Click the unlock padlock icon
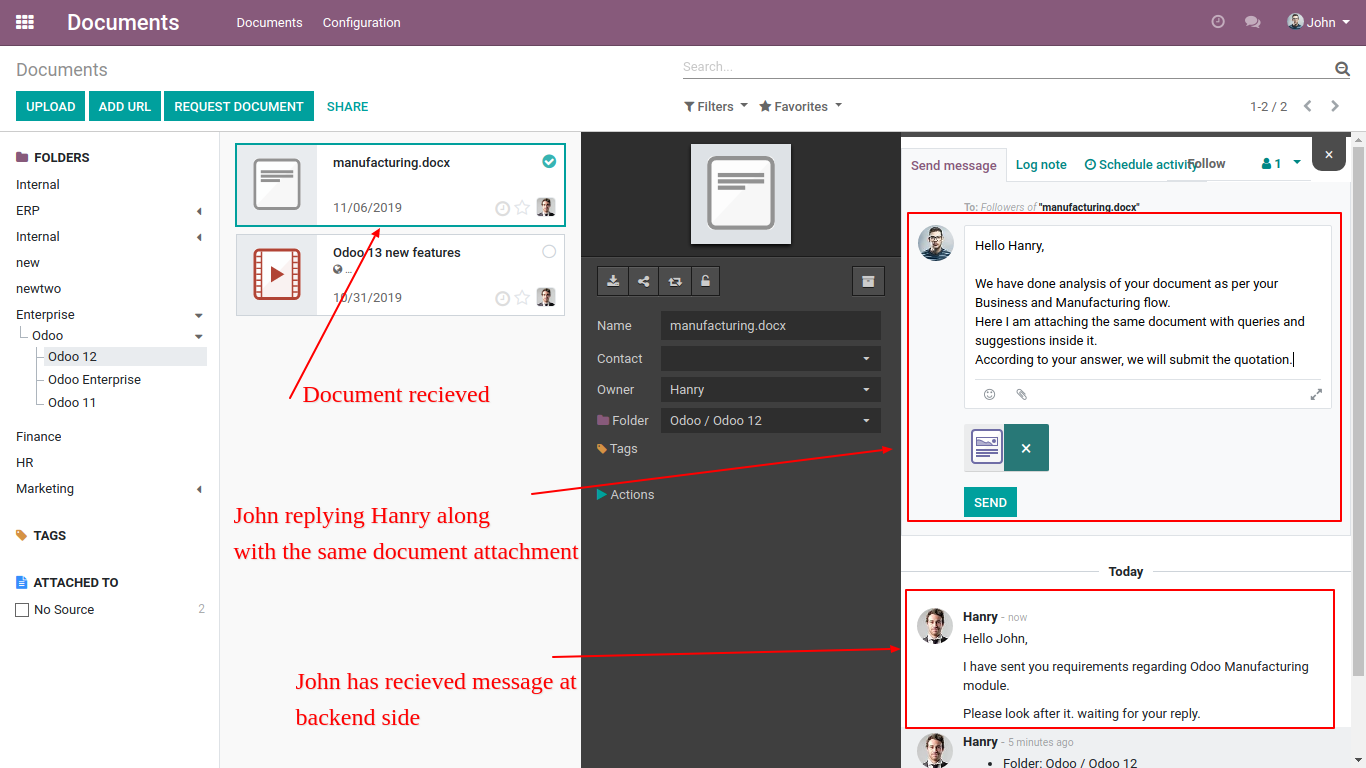 tap(705, 281)
